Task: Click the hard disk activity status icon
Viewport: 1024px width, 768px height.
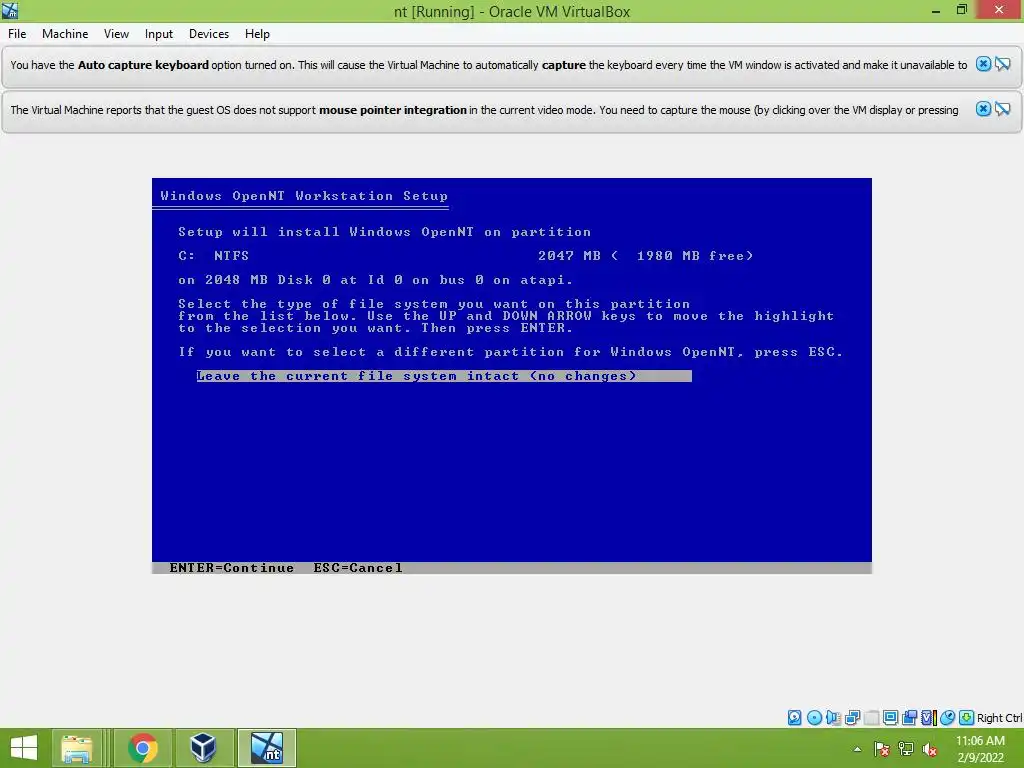Action: pyautogui.click(x=794, y=718)
